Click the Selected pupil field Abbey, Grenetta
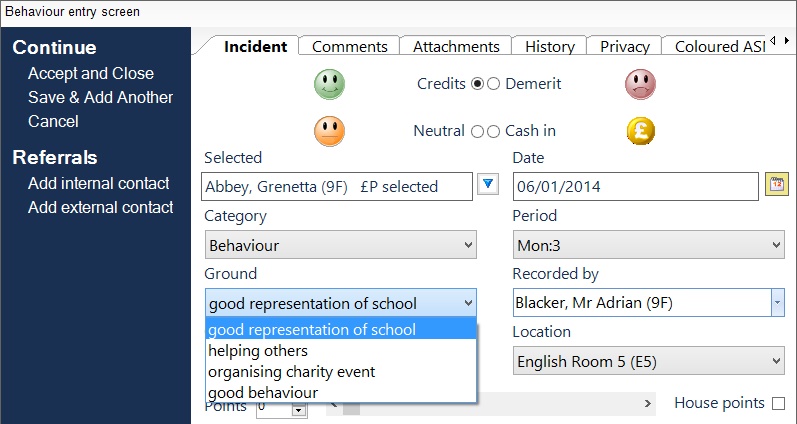This screenshot has width=797, height=424. click(337, 187)
